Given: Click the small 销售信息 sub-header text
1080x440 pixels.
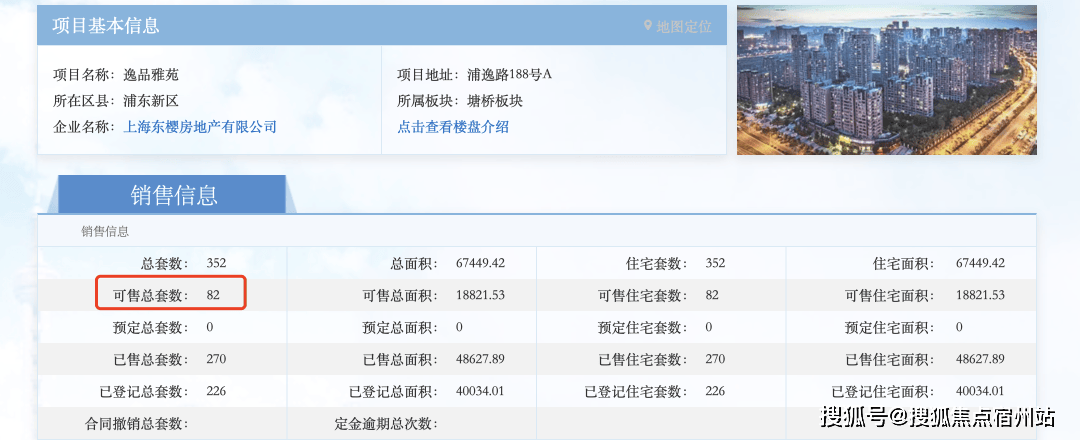Looking at the screenshot, I should 105,231.
